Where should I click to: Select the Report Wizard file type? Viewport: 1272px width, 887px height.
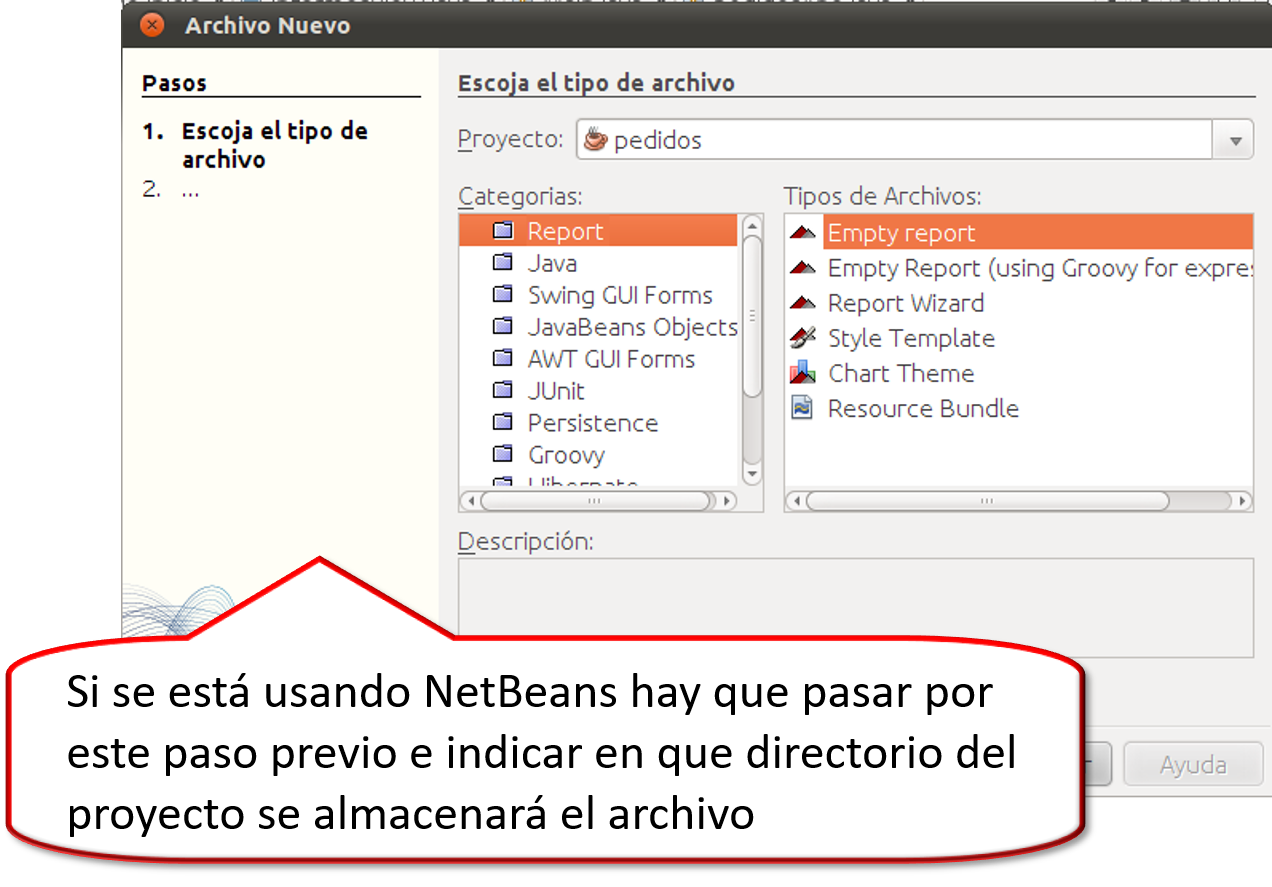point(906,304)
